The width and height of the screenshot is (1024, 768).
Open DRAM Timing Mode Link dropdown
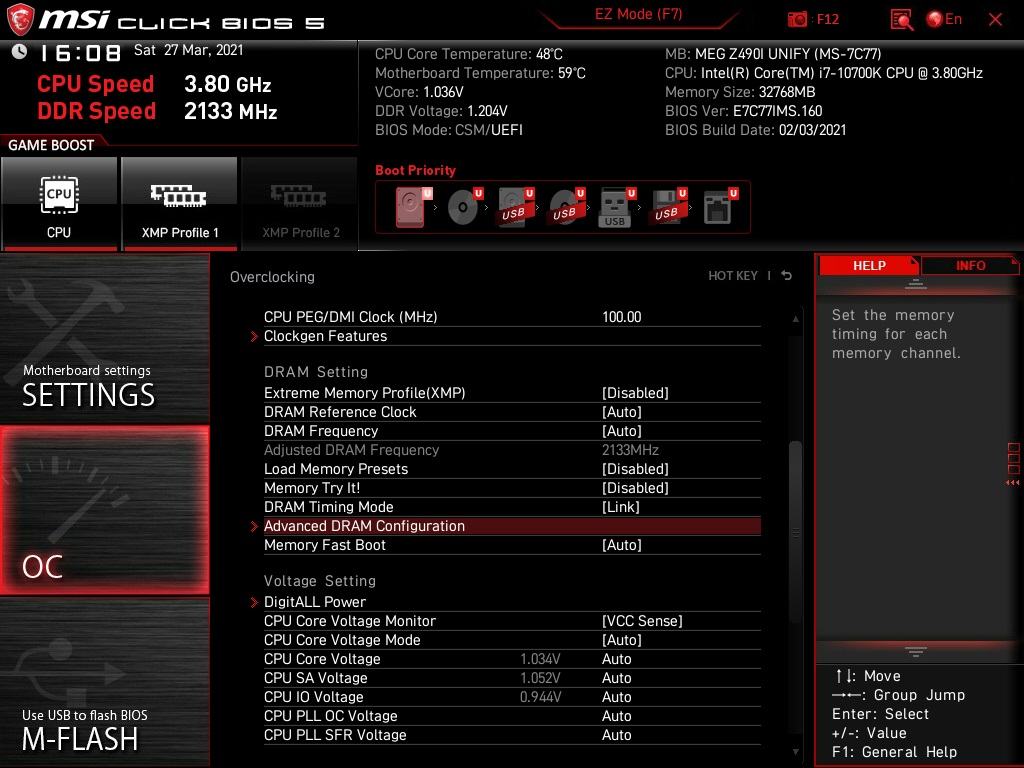pyautogui.click(x=620, y=507)
